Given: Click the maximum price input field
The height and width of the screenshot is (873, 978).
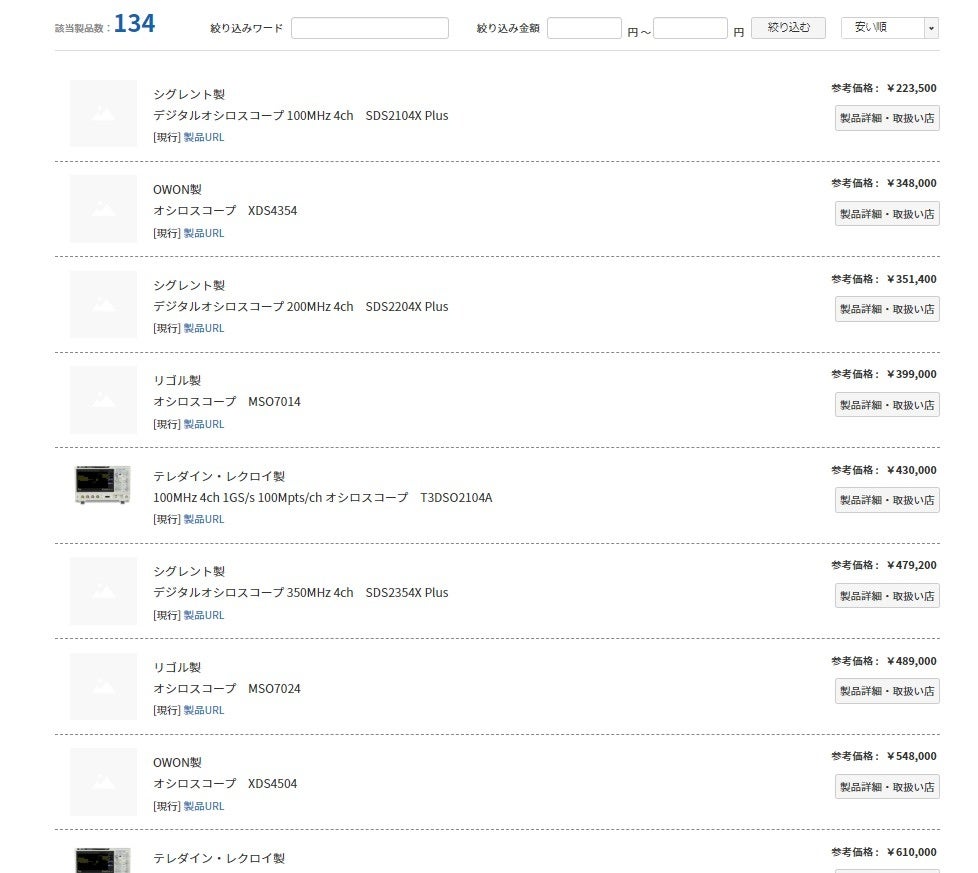Looking at the screenshot, I should 690,28.
